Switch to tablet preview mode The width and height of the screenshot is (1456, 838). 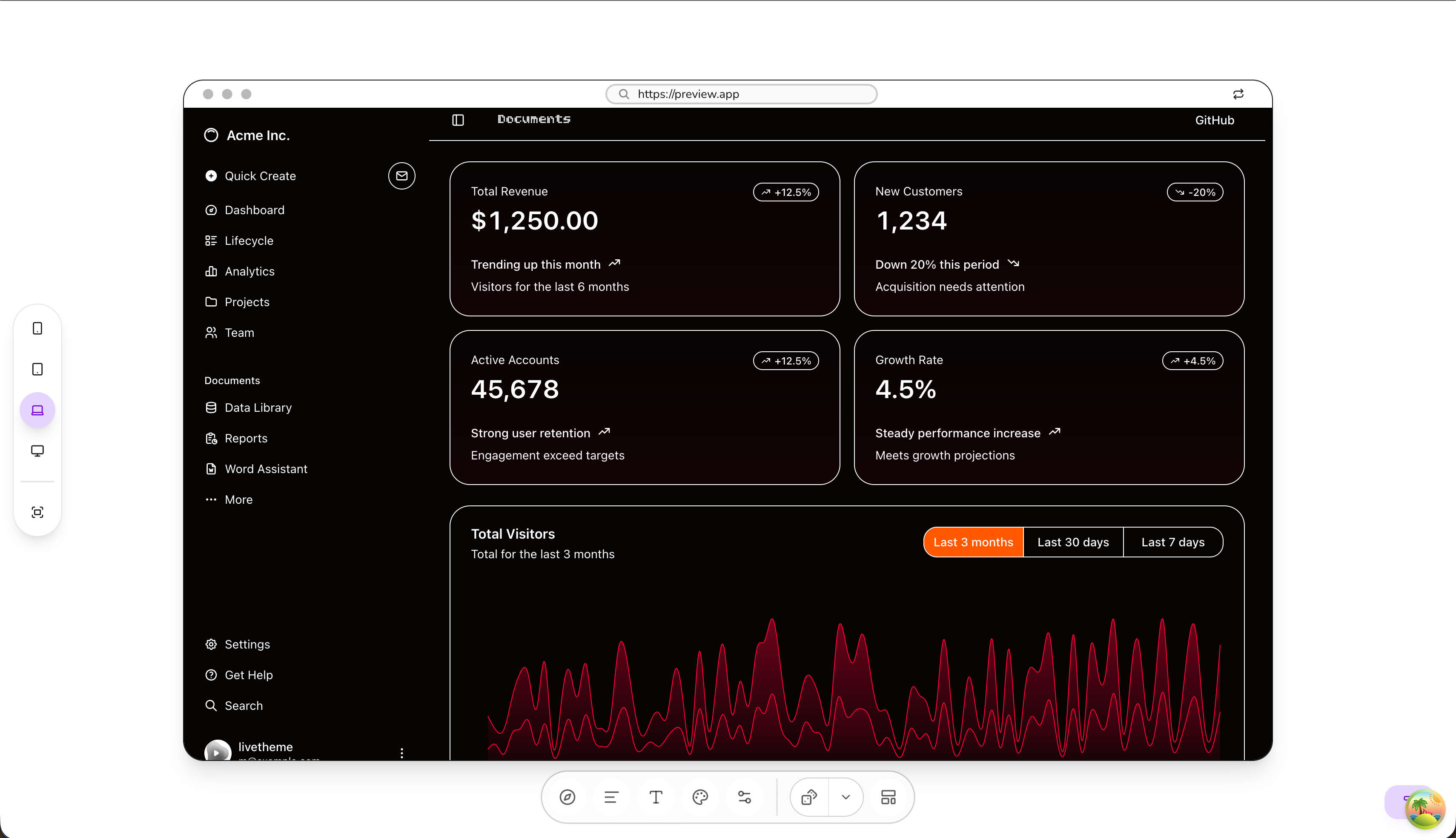[x=37, y=369]
